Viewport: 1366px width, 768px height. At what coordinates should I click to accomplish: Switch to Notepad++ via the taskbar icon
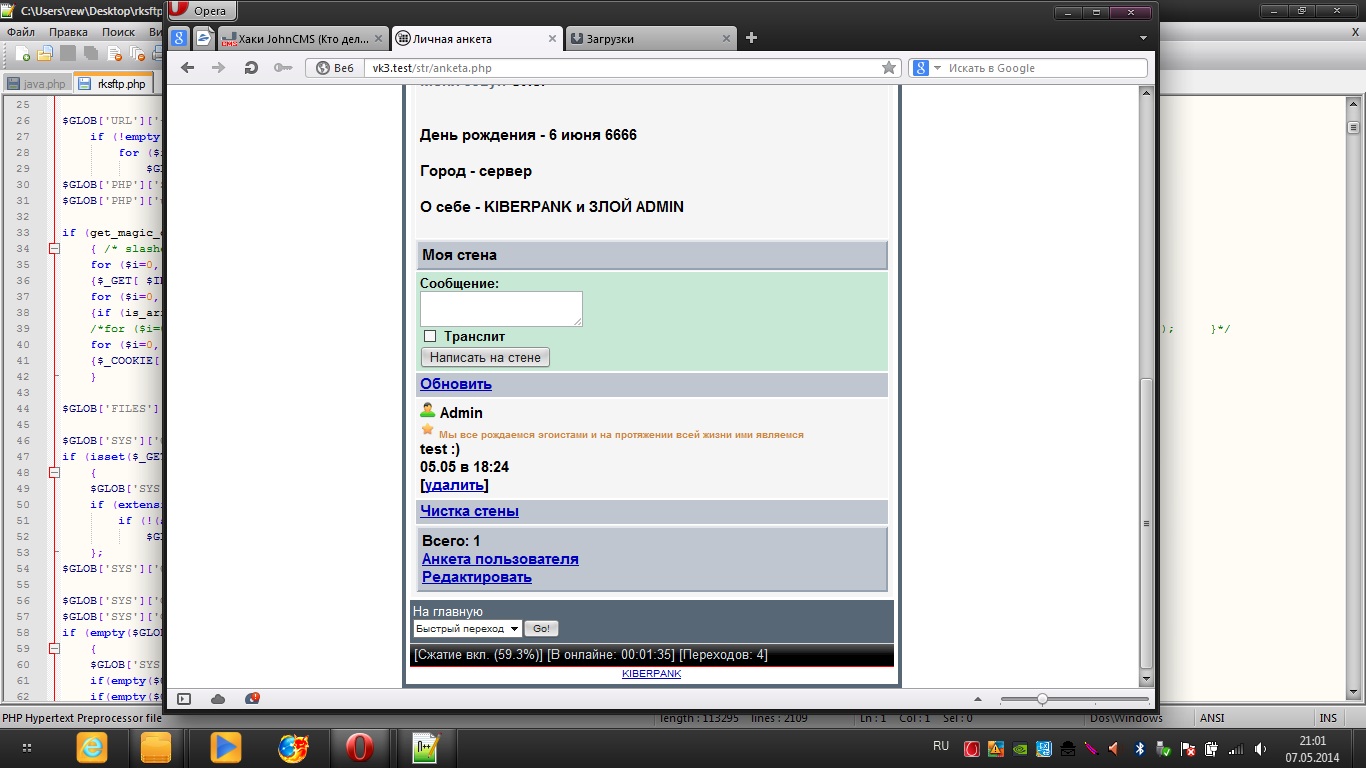[427, 747]
